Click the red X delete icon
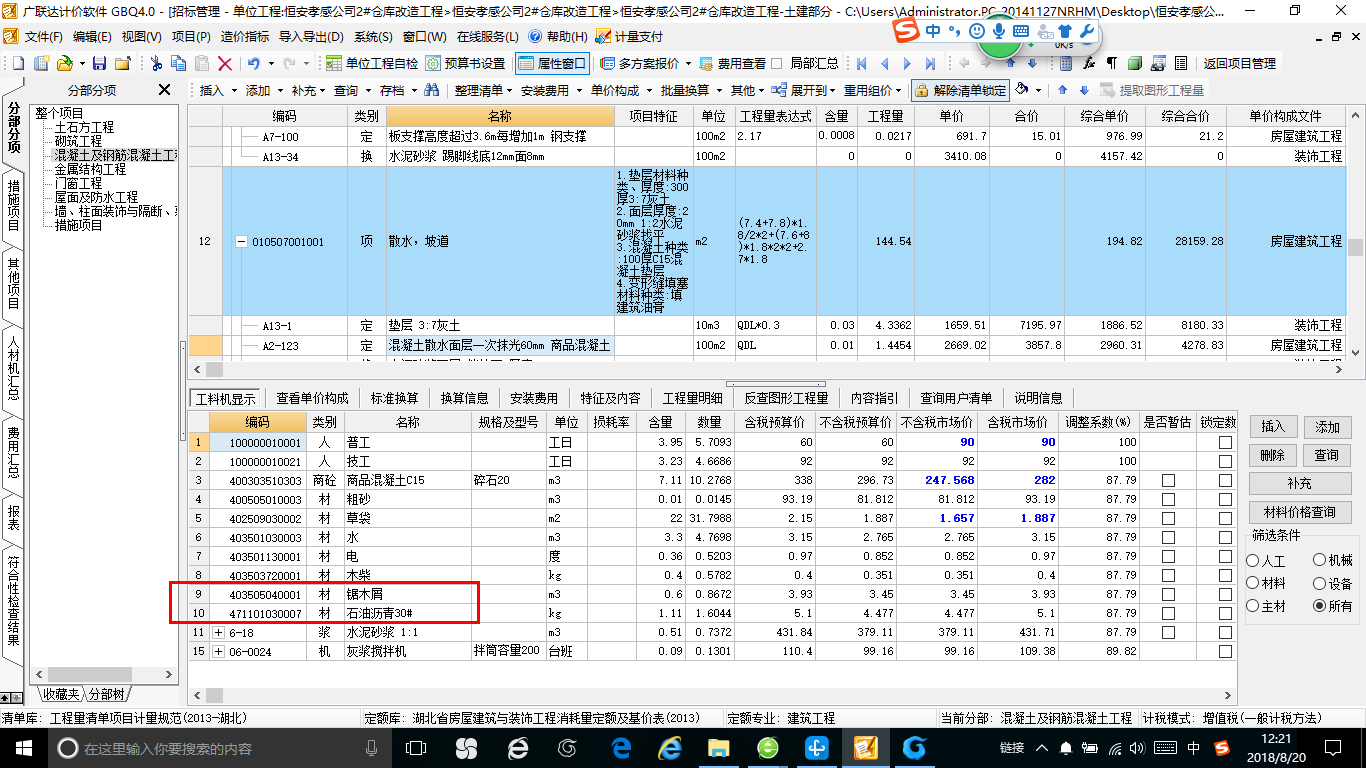The height and width of the screenshot is (768, 1366). [225, 63]
